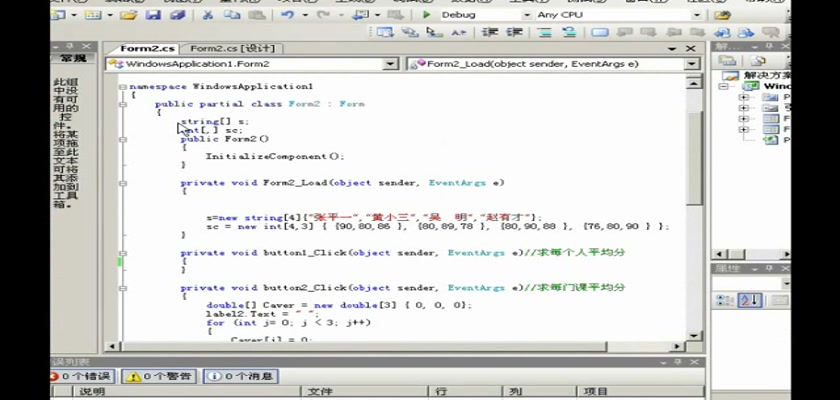Click the editor horizontal scroll right arrow
840x400 pixels.
(x=678, y=346)
